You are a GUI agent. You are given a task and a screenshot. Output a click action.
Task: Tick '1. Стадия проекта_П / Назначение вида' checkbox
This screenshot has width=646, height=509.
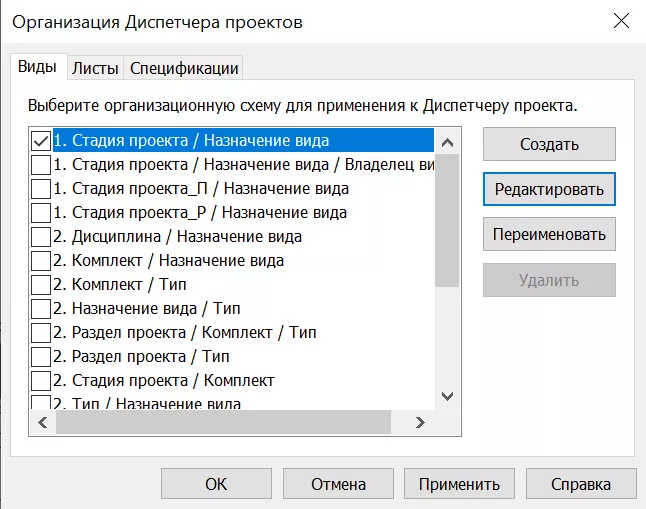click(41, 189)
